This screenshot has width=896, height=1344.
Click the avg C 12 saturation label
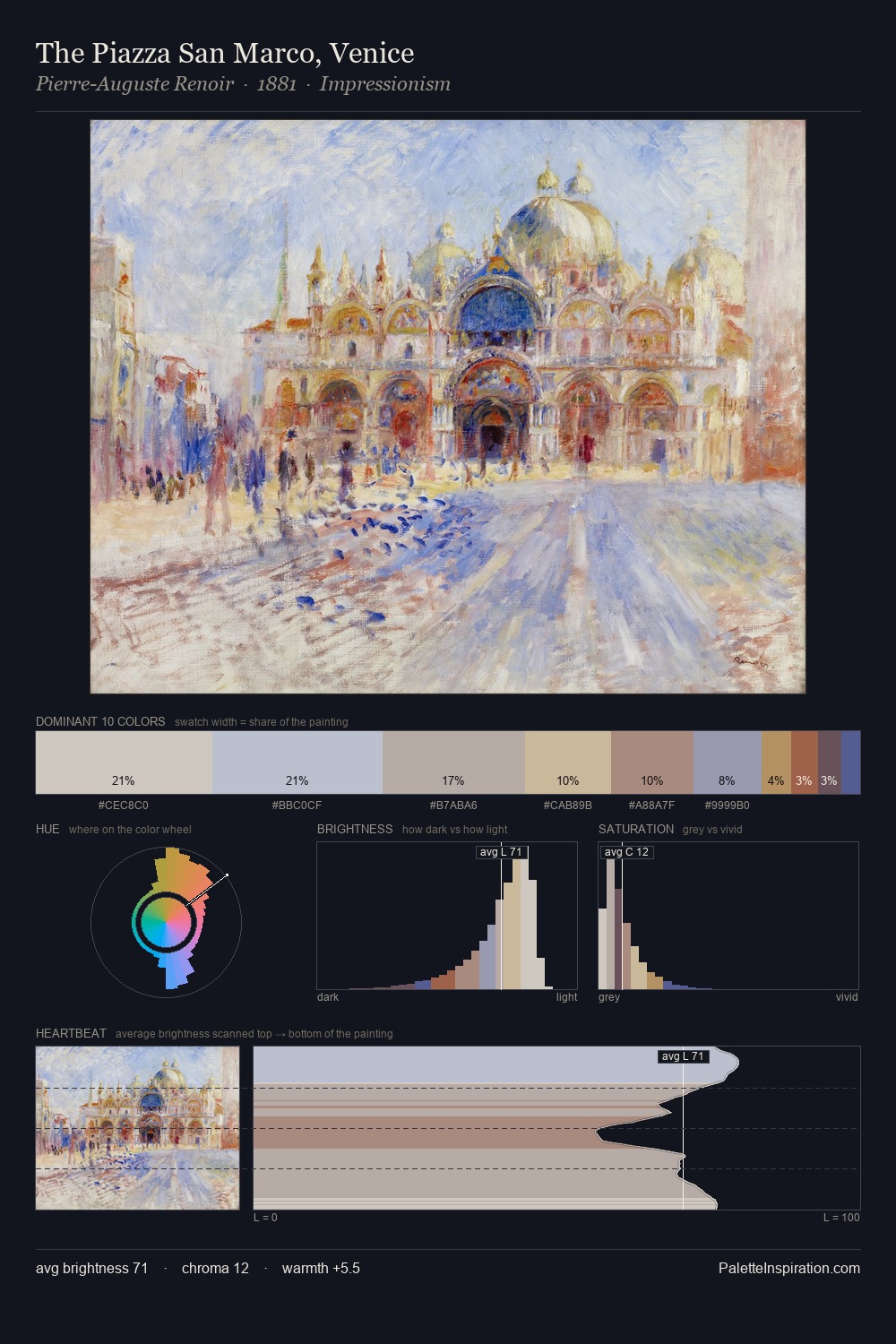[626, 852]
